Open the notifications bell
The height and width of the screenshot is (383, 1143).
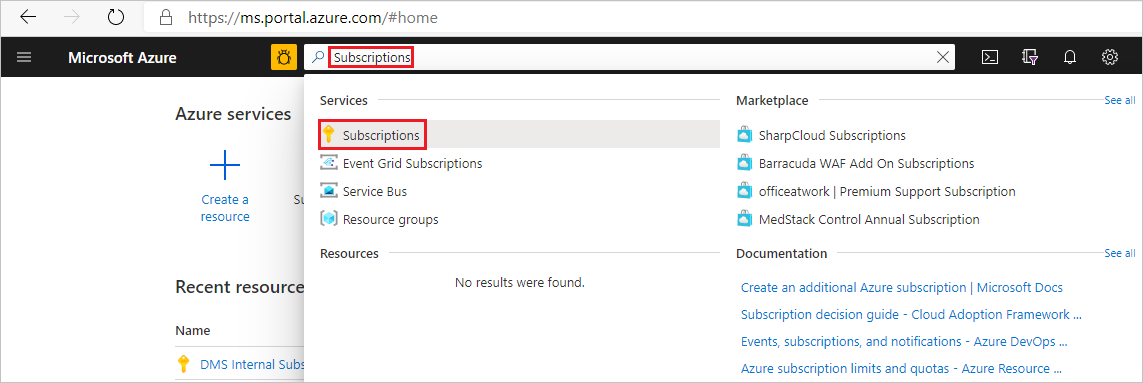coord(1070,58)
